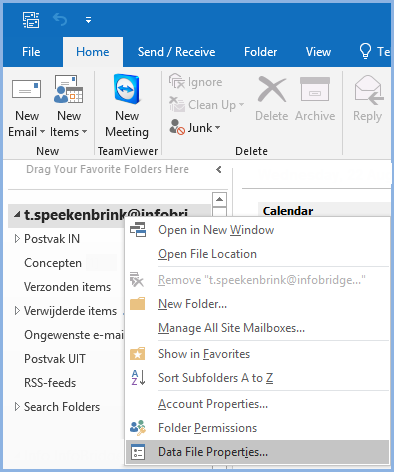
Task: Open the Ongewenste e-mail folder
Action: pos(74,335)
